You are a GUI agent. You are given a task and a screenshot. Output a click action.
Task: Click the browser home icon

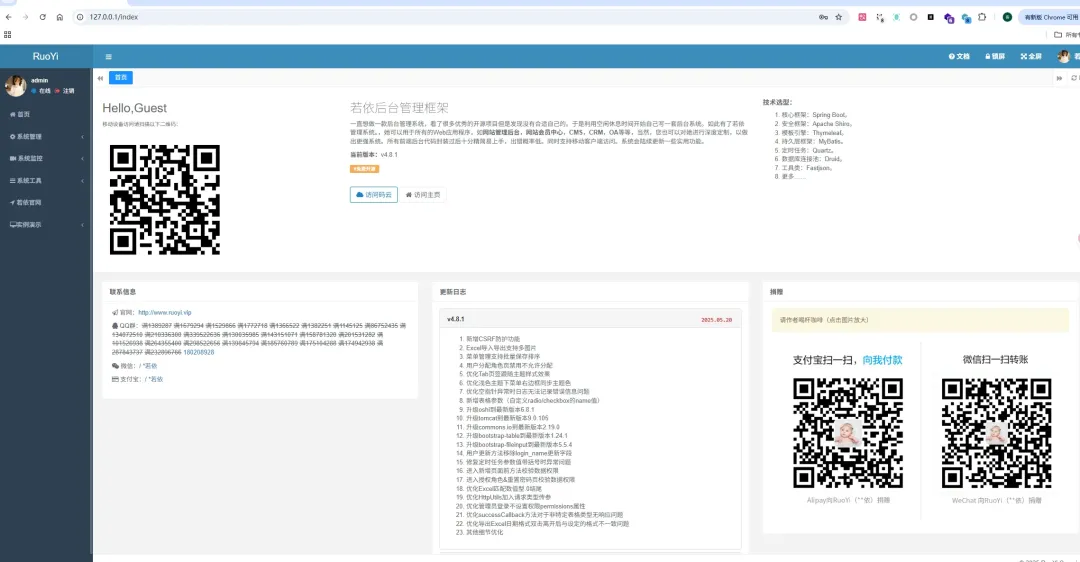(x=60, y=17)
